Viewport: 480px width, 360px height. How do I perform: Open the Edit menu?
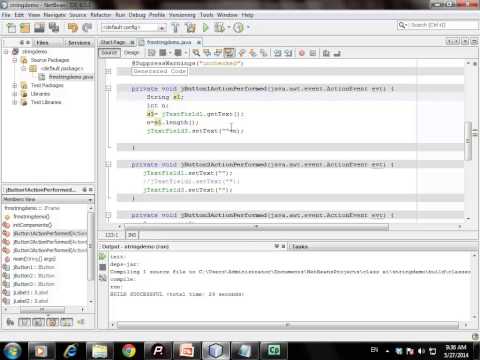(19, 15)
